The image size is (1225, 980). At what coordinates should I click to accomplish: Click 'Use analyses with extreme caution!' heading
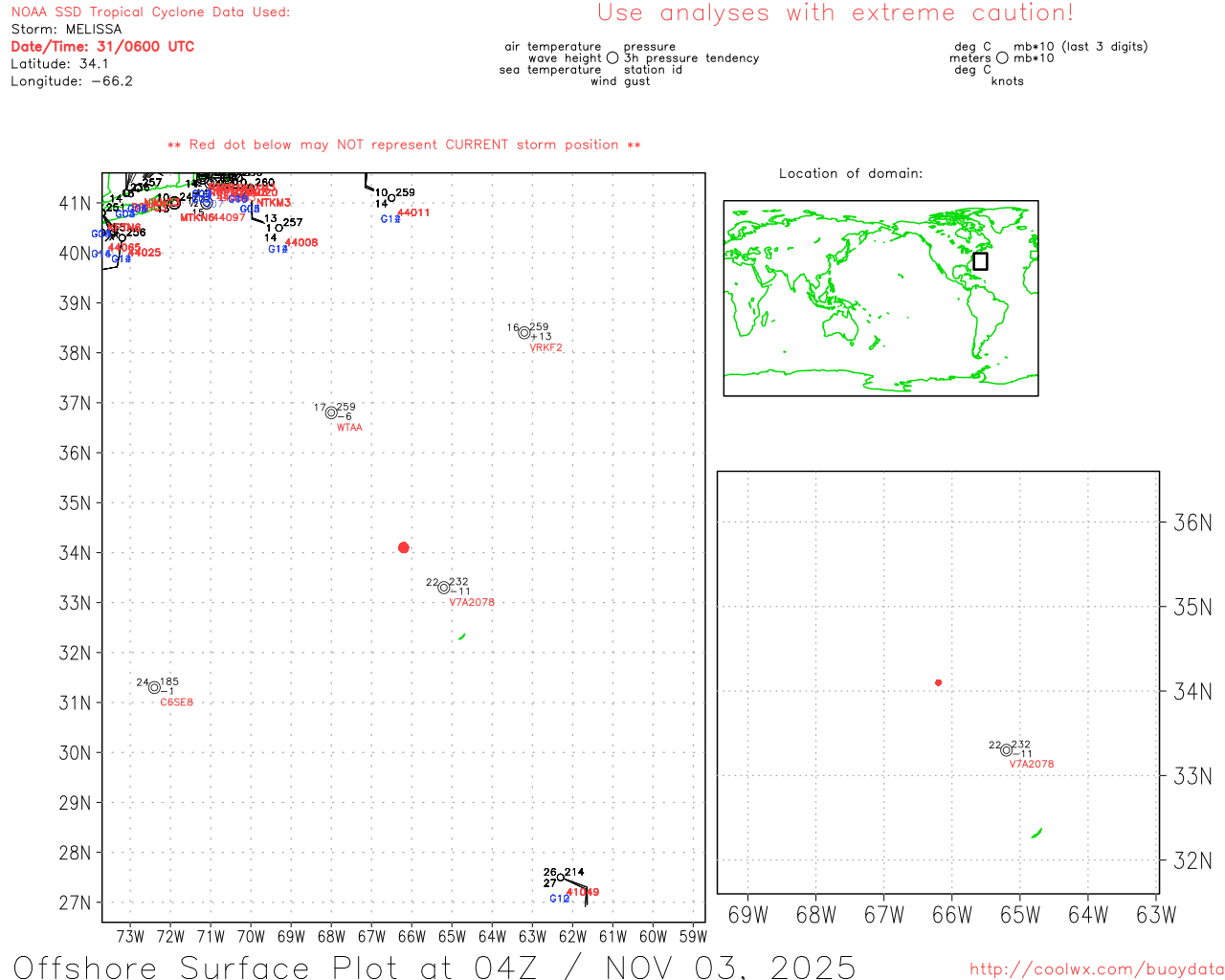835,12
